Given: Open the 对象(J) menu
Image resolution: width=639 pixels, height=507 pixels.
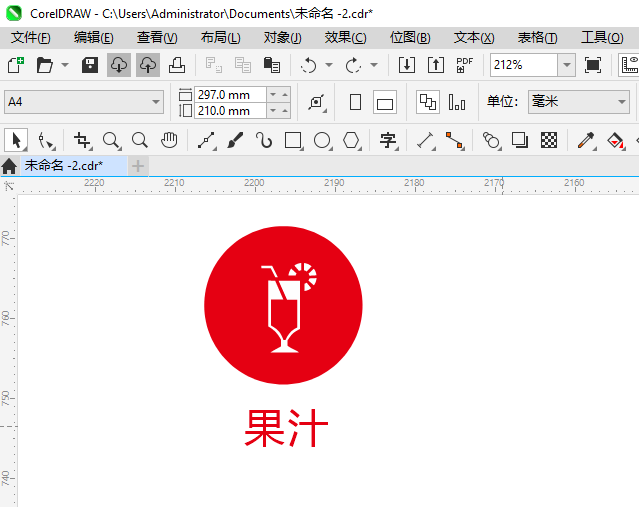Looking at the screenshot, I should [x=282, y=38].
